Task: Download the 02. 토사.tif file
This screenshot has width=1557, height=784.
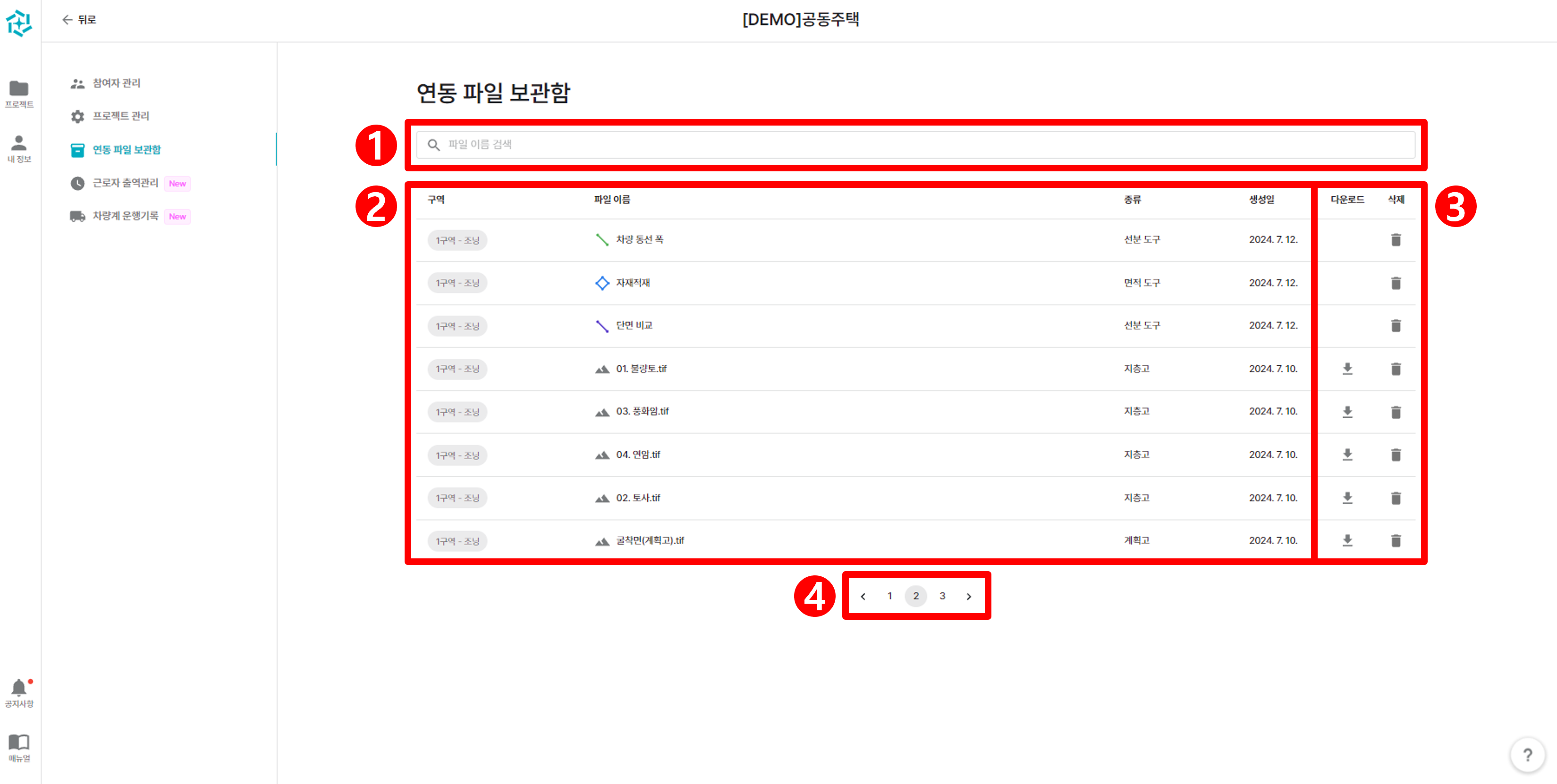Action: point(1347,497)
